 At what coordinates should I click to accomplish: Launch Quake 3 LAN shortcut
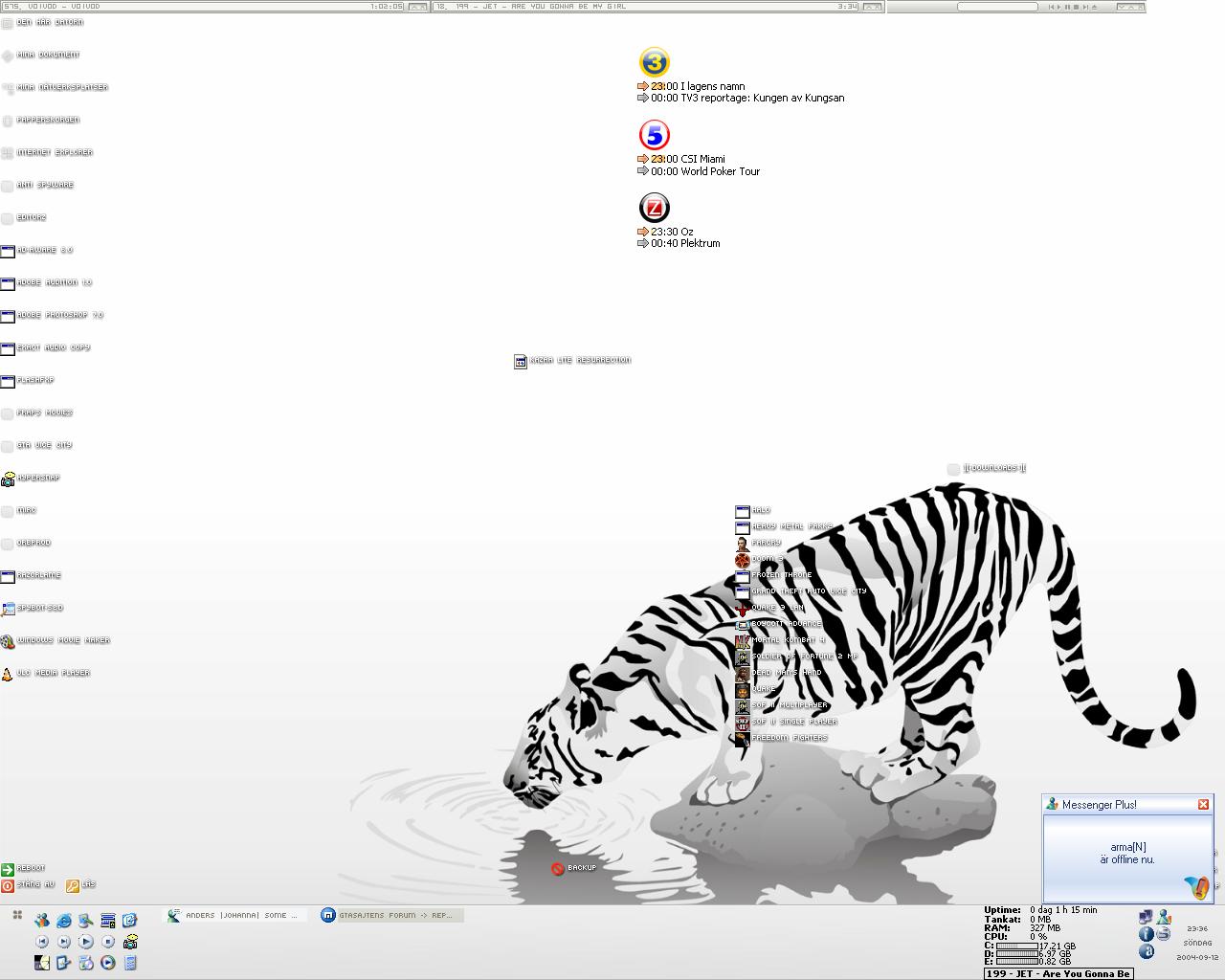click(769, 608)
